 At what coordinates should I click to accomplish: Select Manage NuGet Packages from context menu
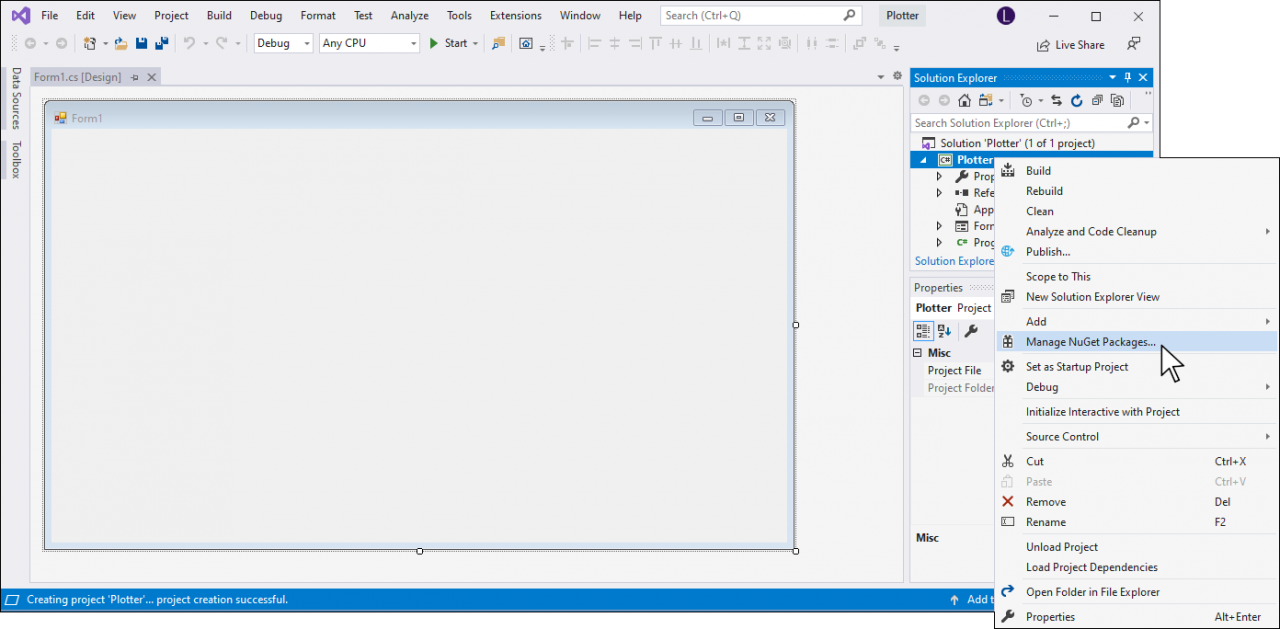pos(1090,341)
